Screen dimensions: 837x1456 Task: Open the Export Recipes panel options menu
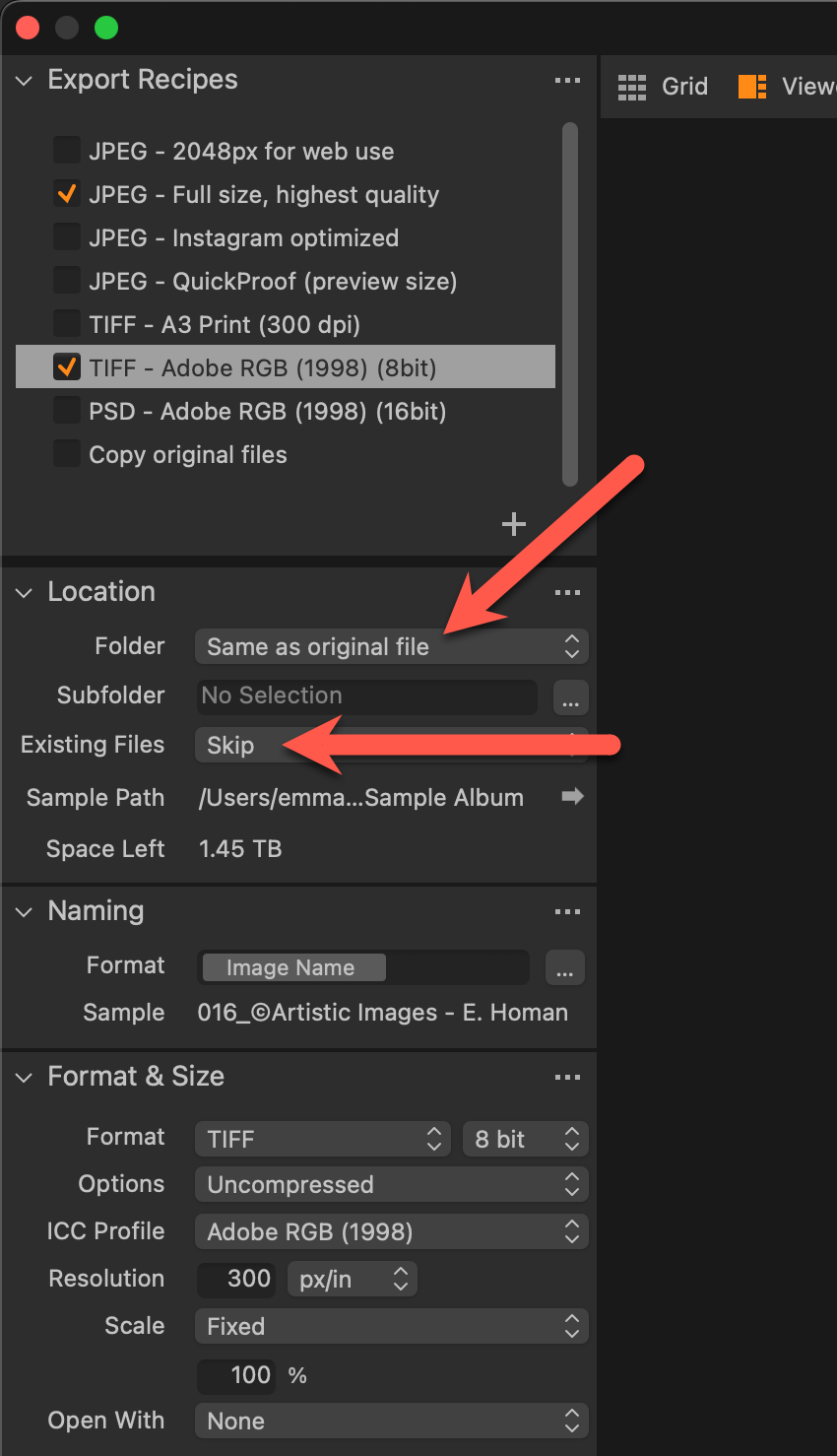click(567, 81)
